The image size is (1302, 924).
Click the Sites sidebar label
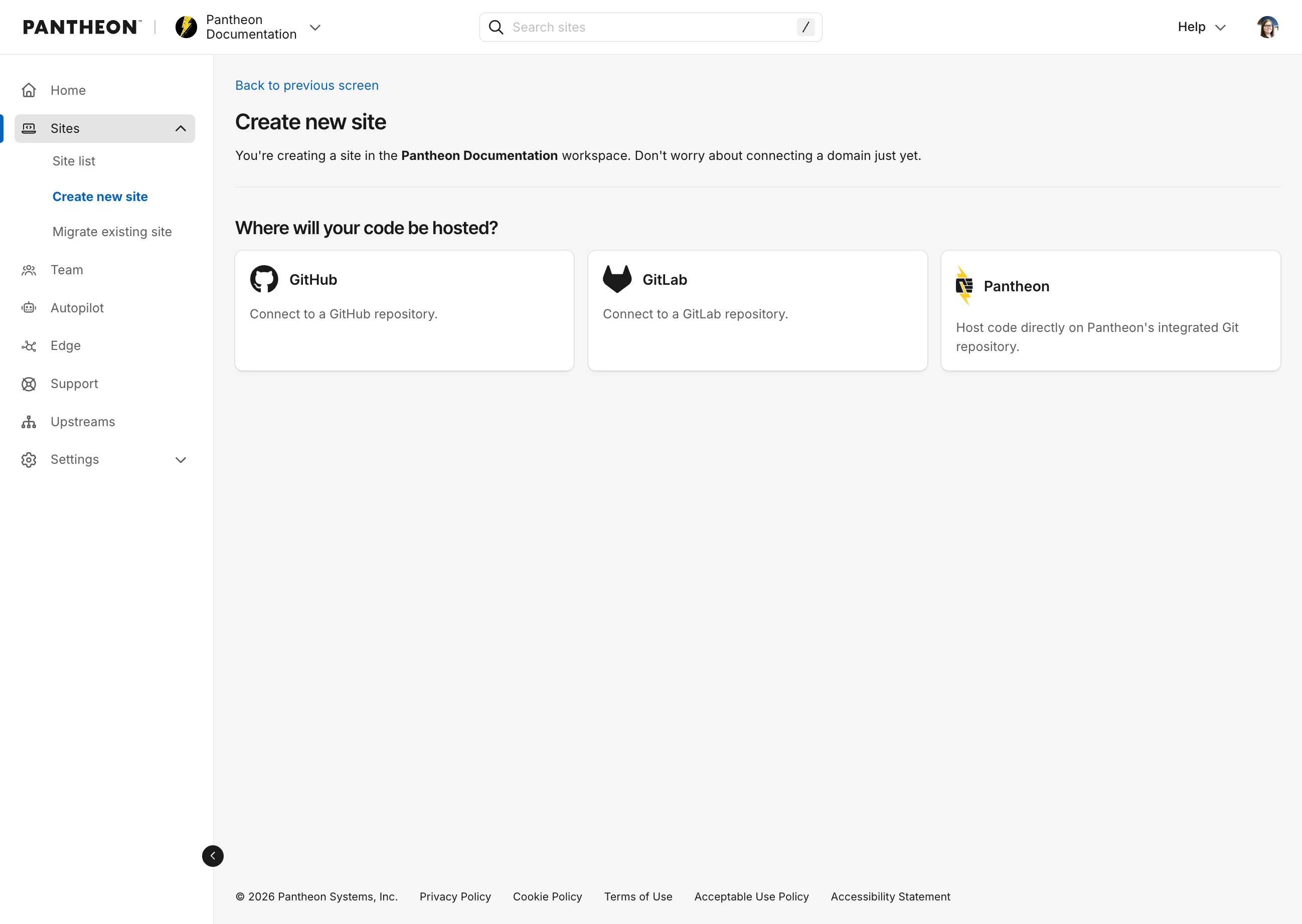(65, 128)
